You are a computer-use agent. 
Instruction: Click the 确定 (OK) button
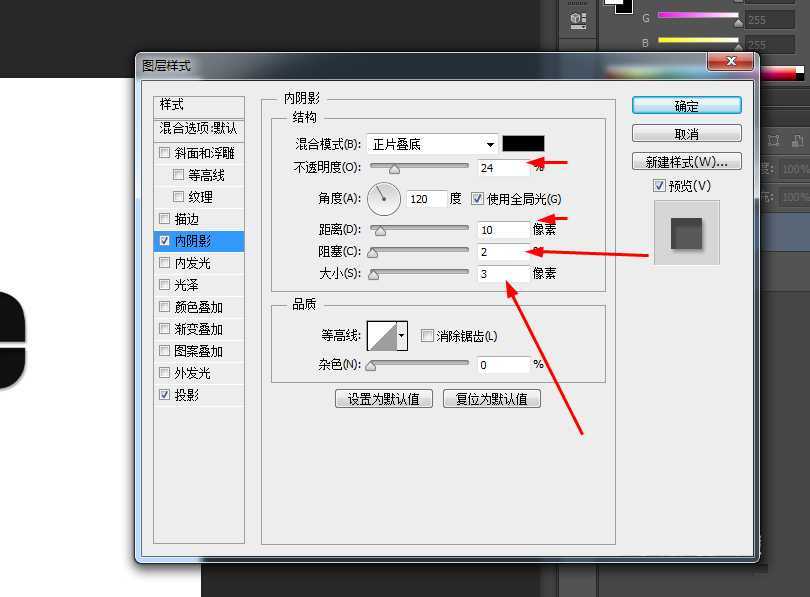coord(686,104)
